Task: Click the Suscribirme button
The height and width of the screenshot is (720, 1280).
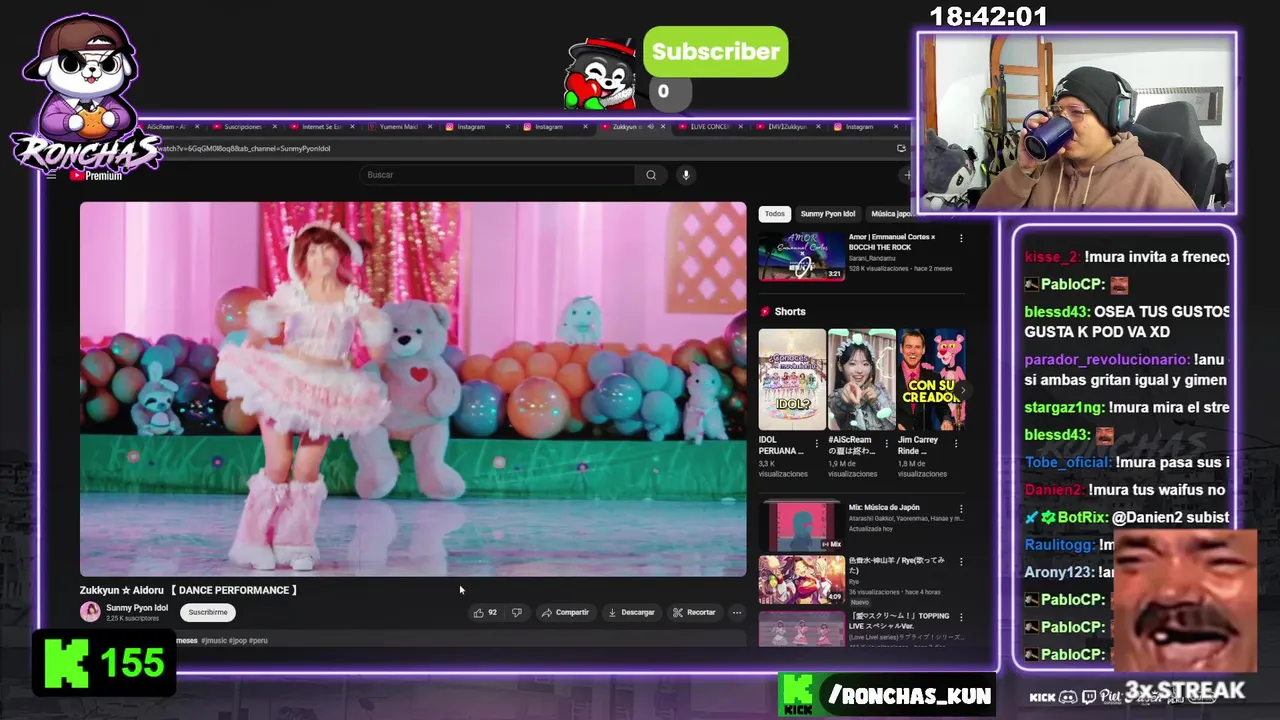Action: click(x=208, y=612)
